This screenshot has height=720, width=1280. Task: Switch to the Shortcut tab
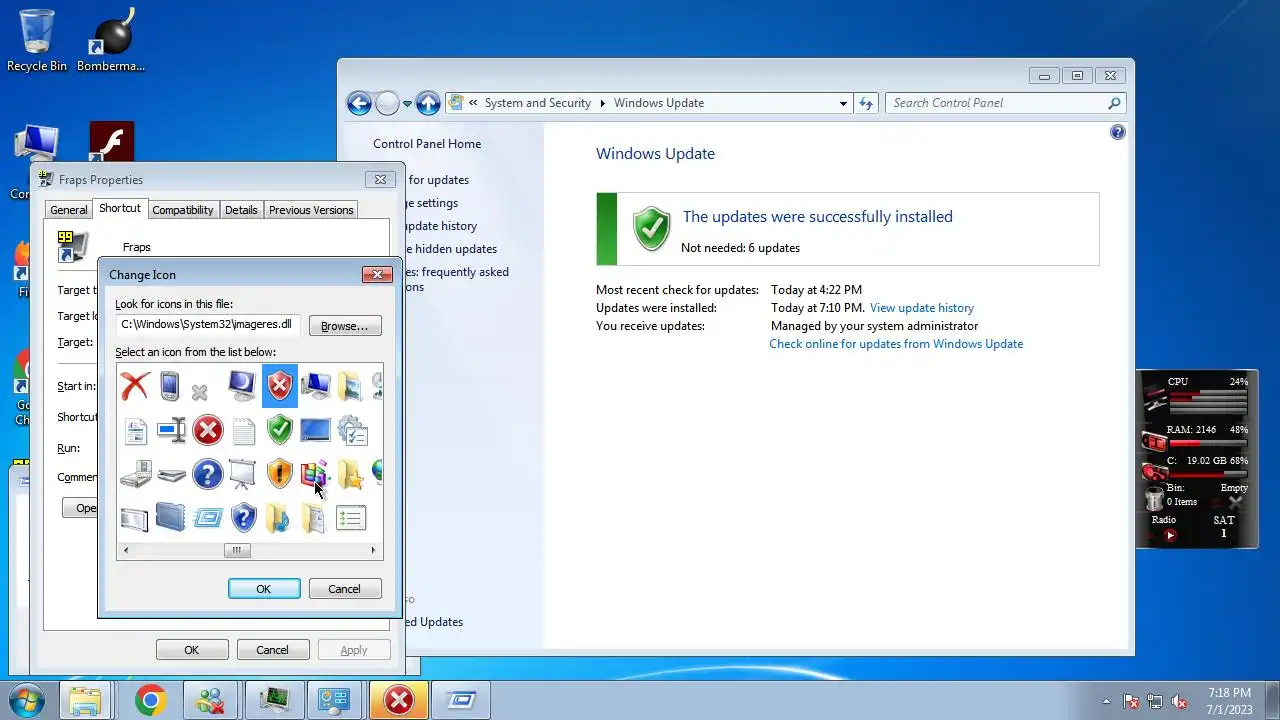tap(120, 208)
